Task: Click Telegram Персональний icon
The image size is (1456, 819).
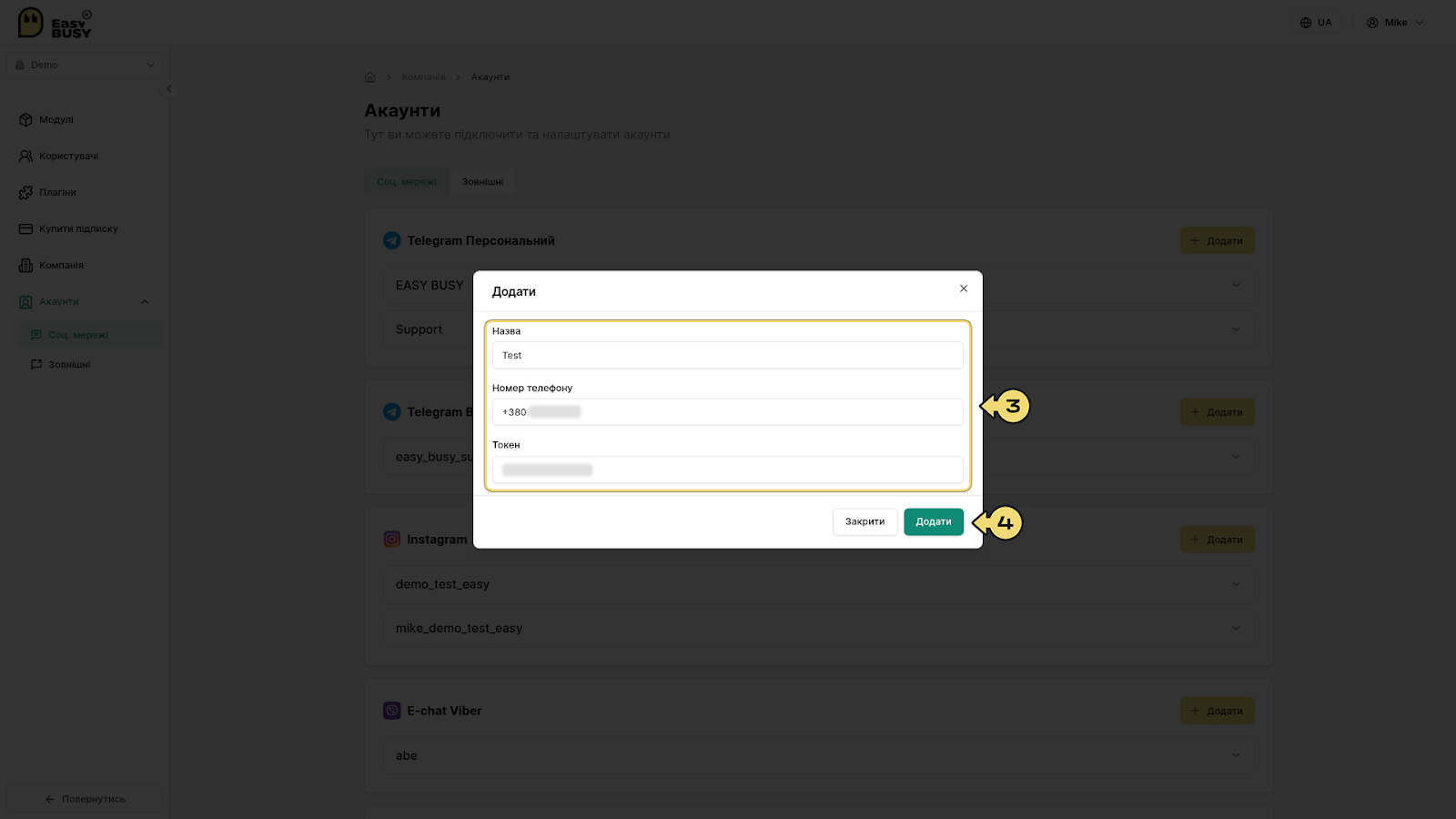Action: (392, 240)
